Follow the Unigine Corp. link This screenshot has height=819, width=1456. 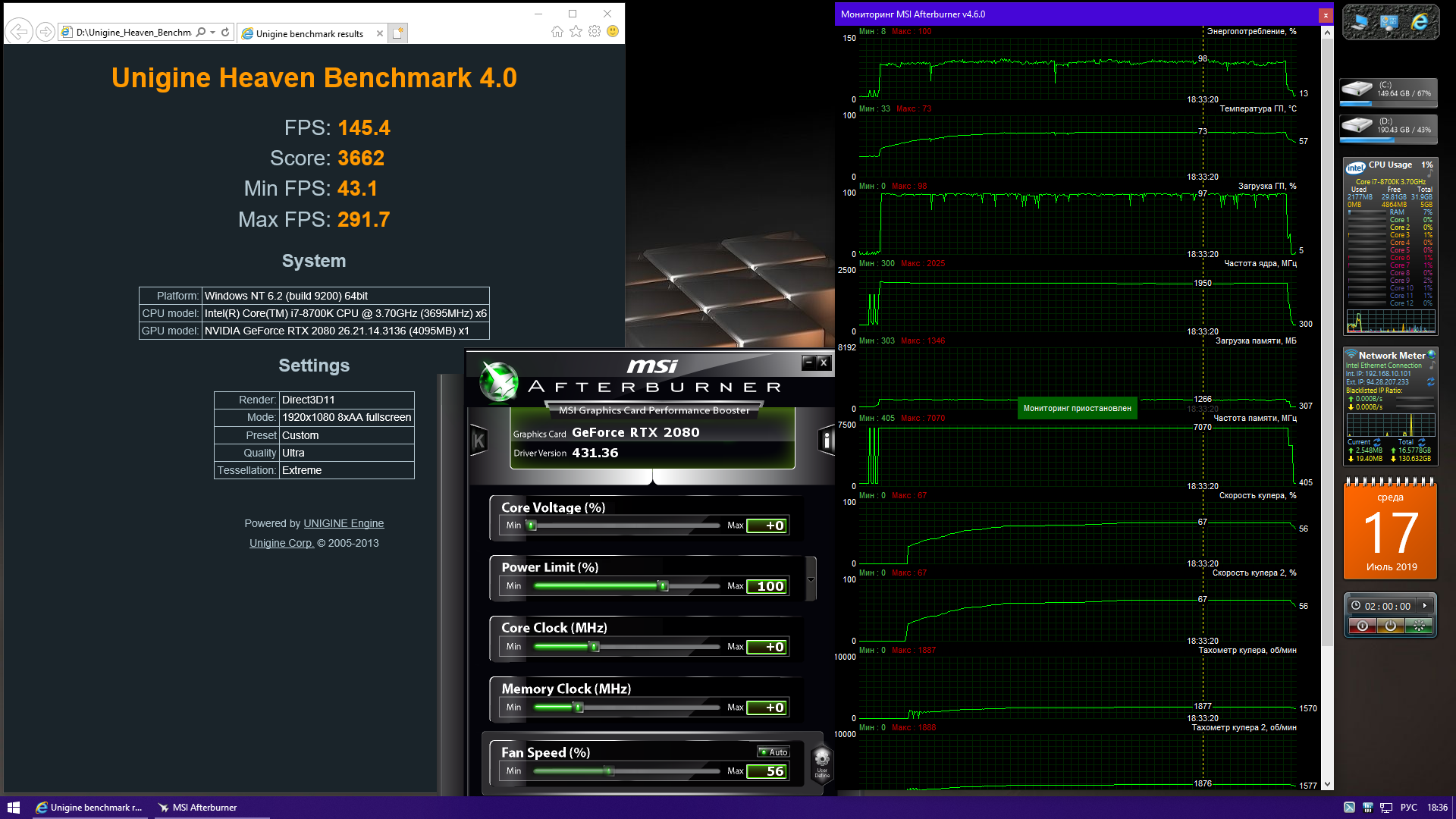(281, 543)
